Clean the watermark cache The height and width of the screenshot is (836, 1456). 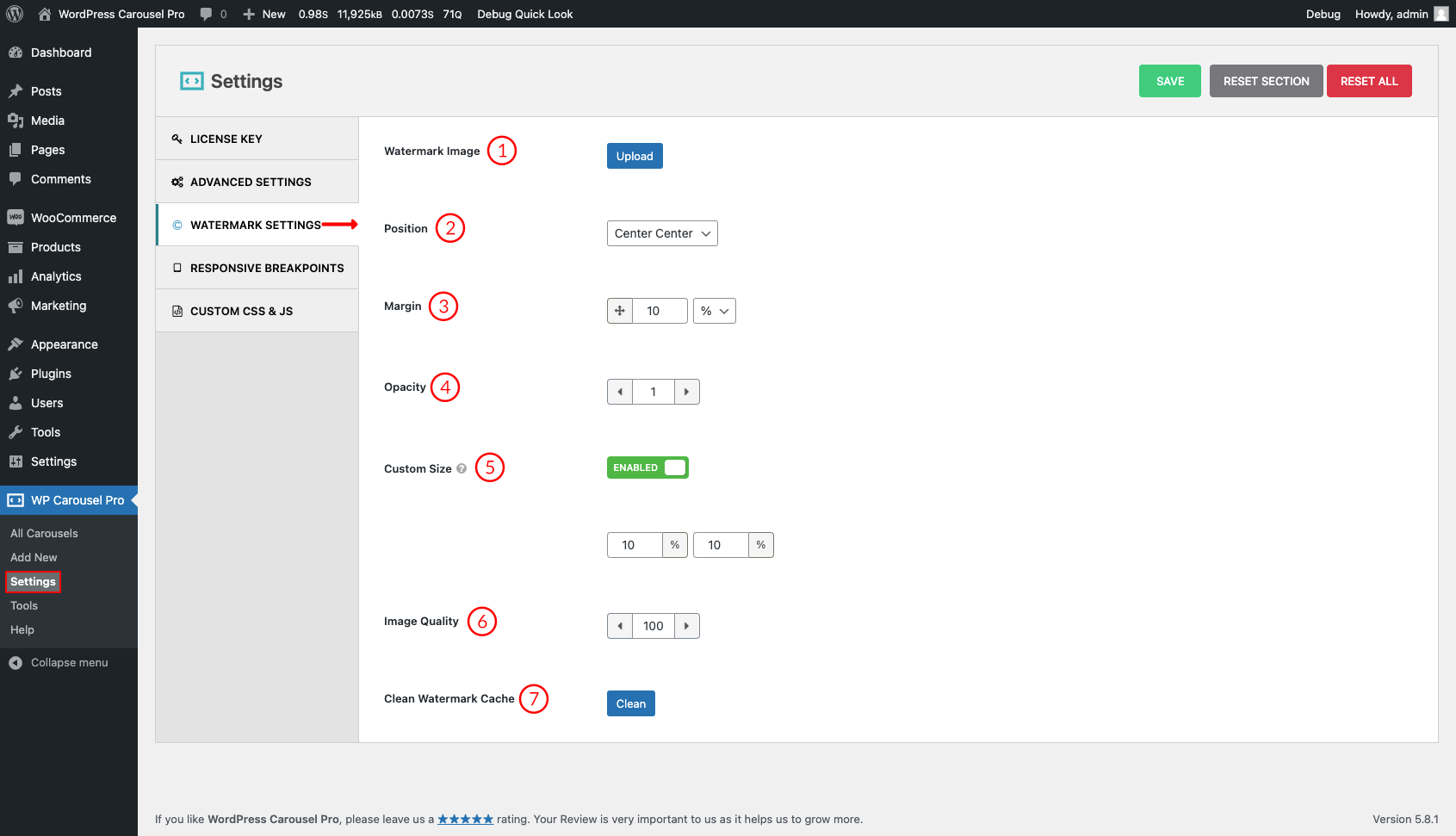(x=630, y=703)
